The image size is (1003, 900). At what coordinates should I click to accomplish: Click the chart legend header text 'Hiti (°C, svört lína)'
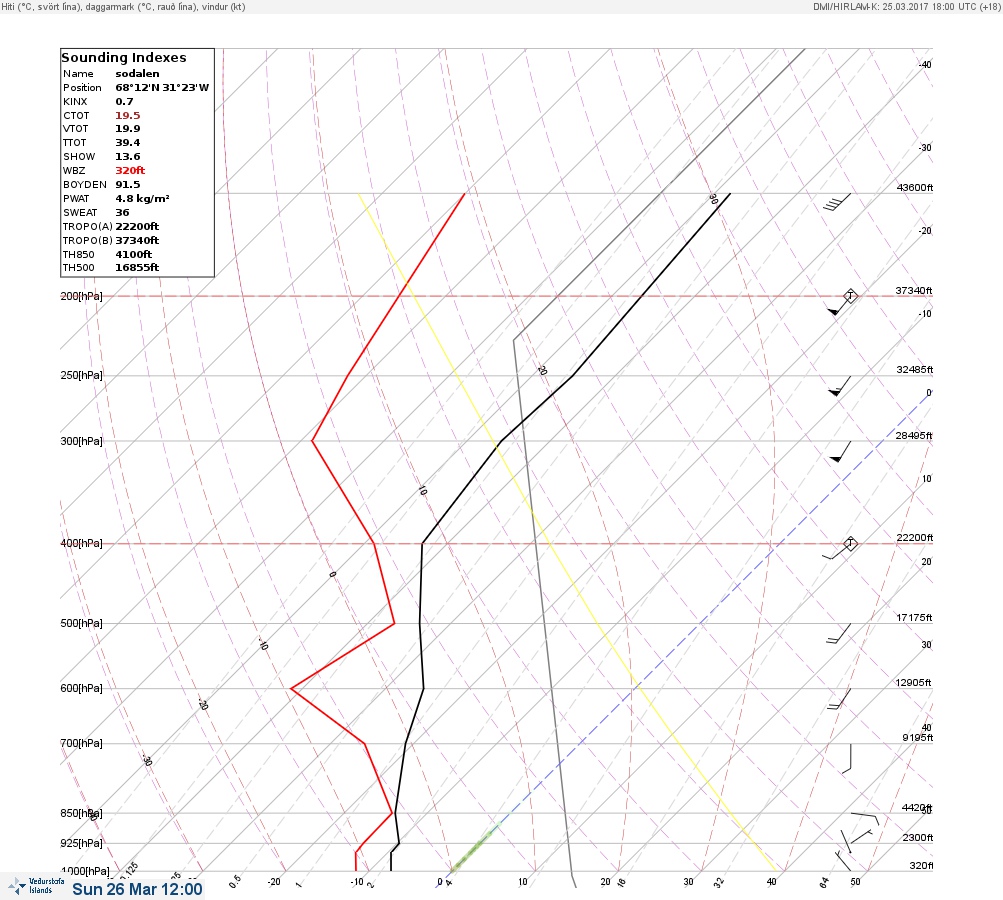[45, 6]
